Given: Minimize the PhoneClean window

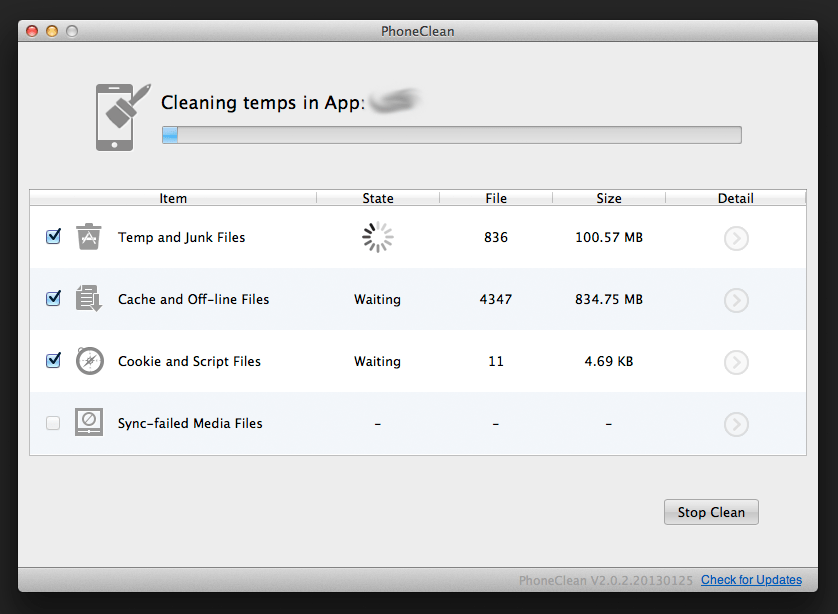Looking at the screenshot, I should [x=52, y=32].
